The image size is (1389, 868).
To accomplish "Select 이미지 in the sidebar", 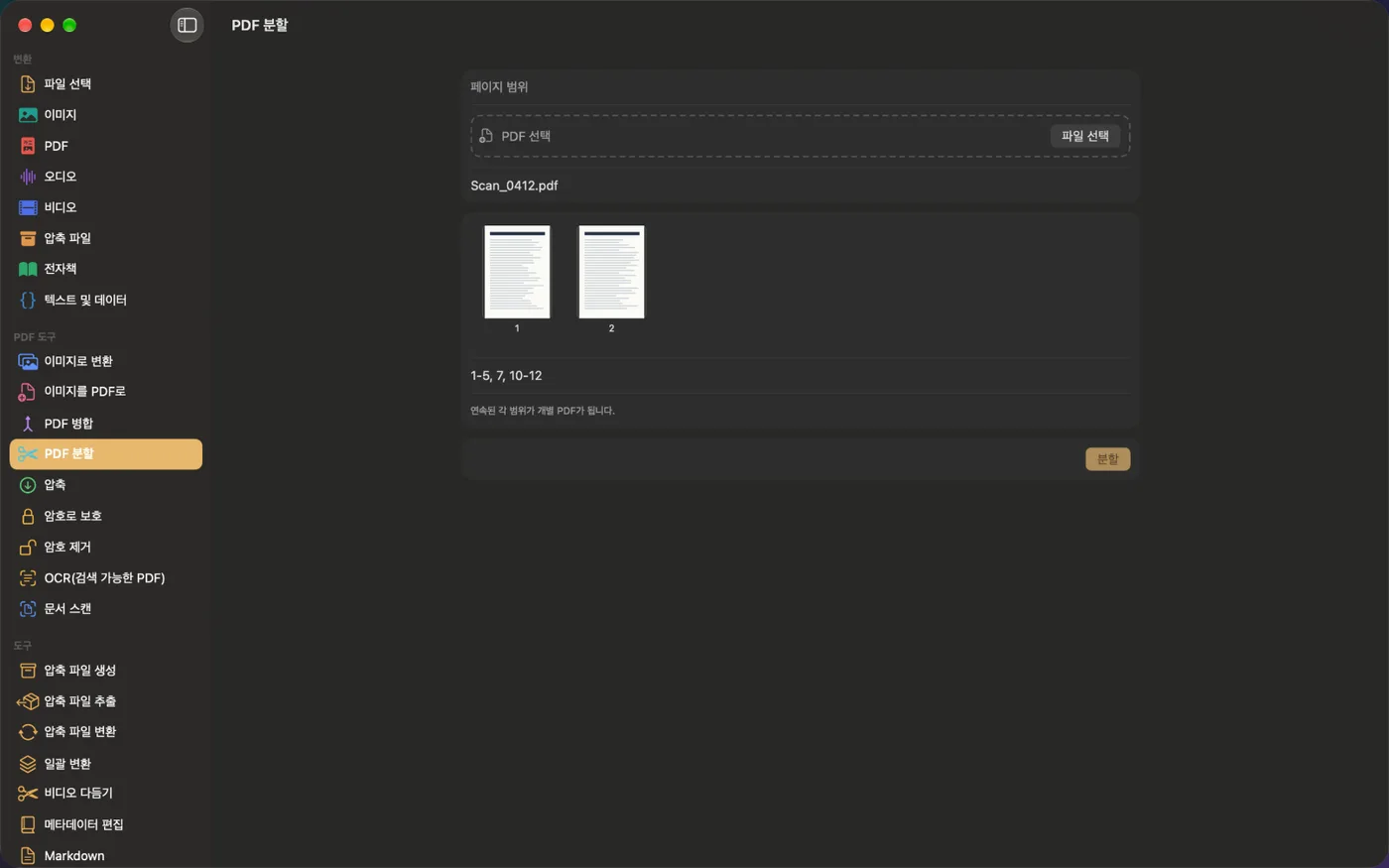I will coord(105,115).
